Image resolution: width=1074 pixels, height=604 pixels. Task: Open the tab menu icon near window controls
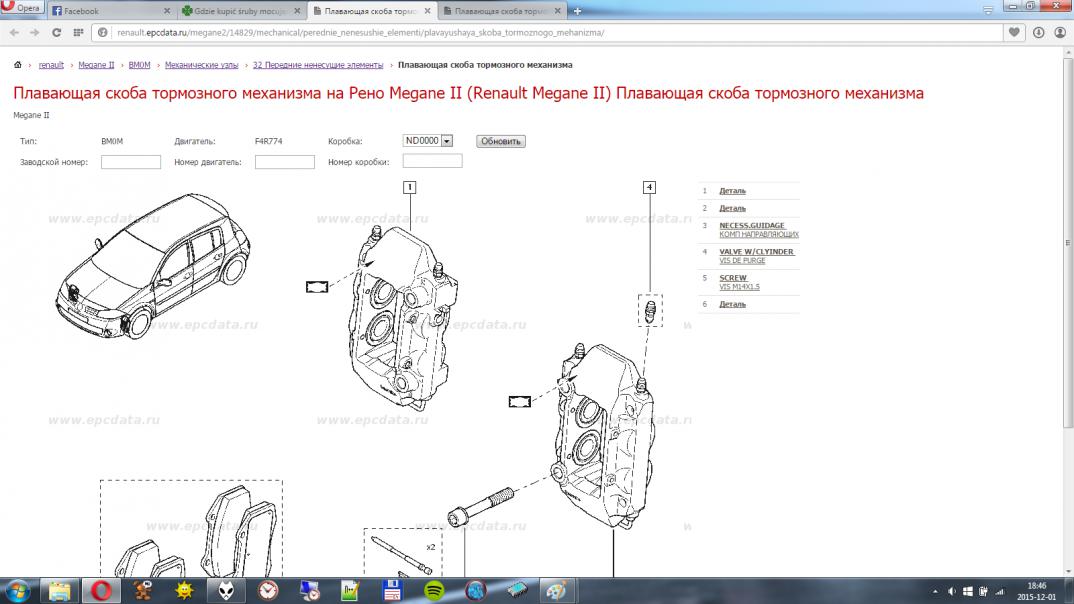coord(988,10)
